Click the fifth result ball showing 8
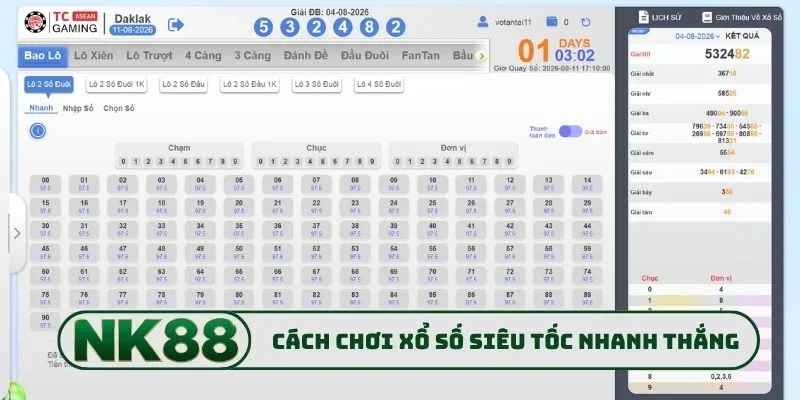The width and height of the screenshot is (800, 400). click(369, 27)
